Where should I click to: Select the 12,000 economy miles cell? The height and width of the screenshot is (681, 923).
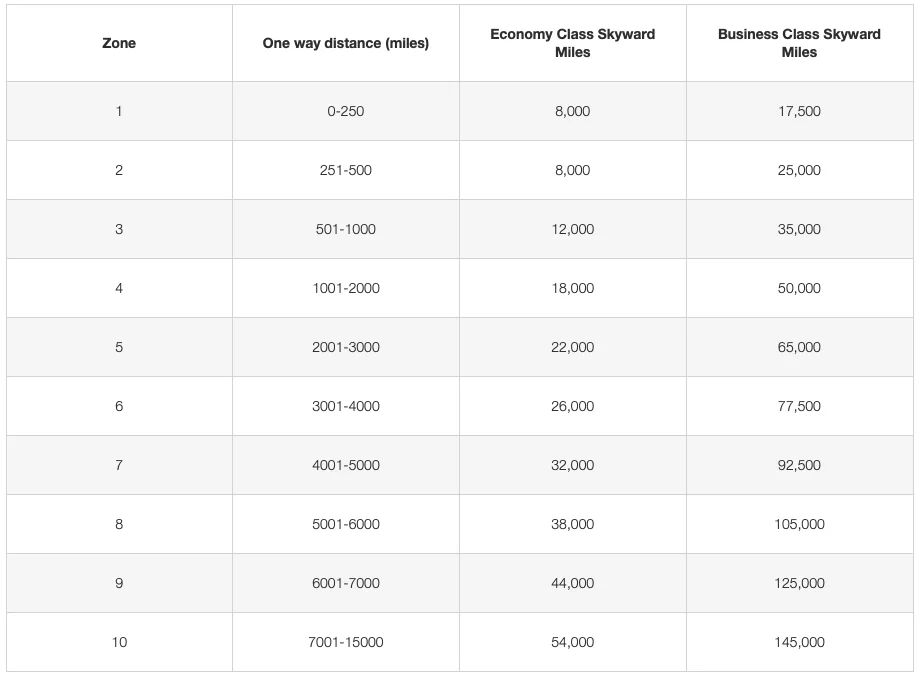point(572,229)
